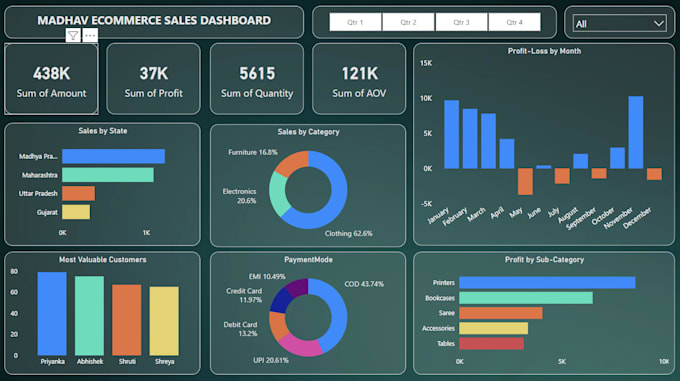
Task: Select the Qtr 3 slicer button
Action: [461, 22]
